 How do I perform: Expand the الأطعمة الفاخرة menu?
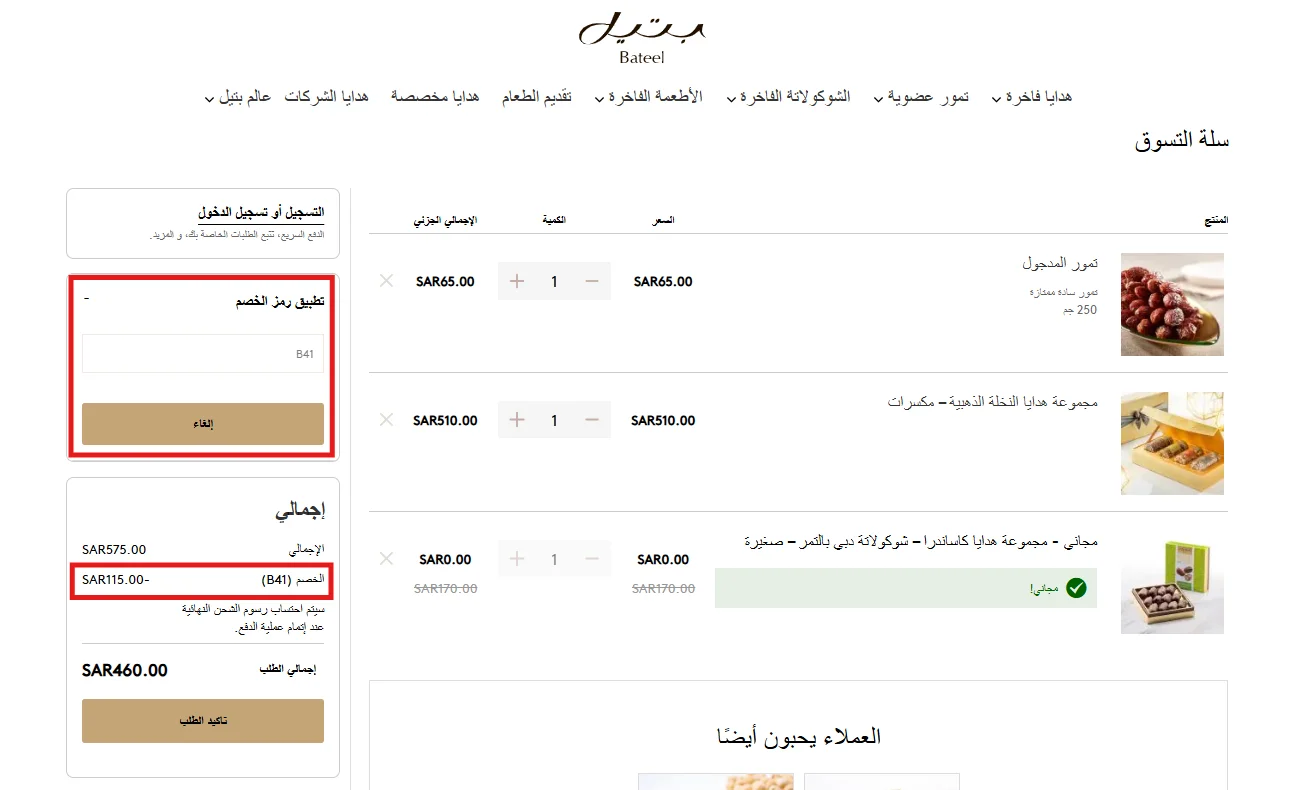(648, 97)
